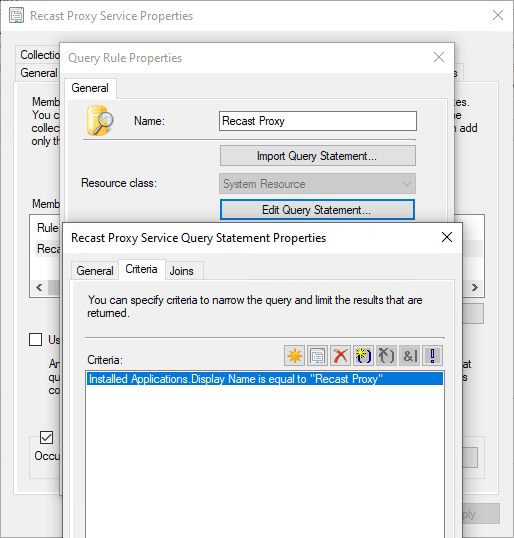Close the Query Statement Properties dialog

tap(447, 237)
